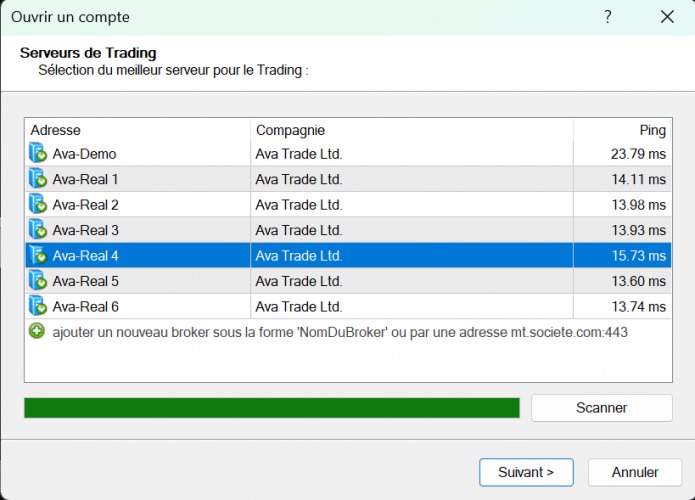Click the add new broker text field
The height and width of the screenshot is (500, 695).
pyautogui.click(x=340, y=331)
